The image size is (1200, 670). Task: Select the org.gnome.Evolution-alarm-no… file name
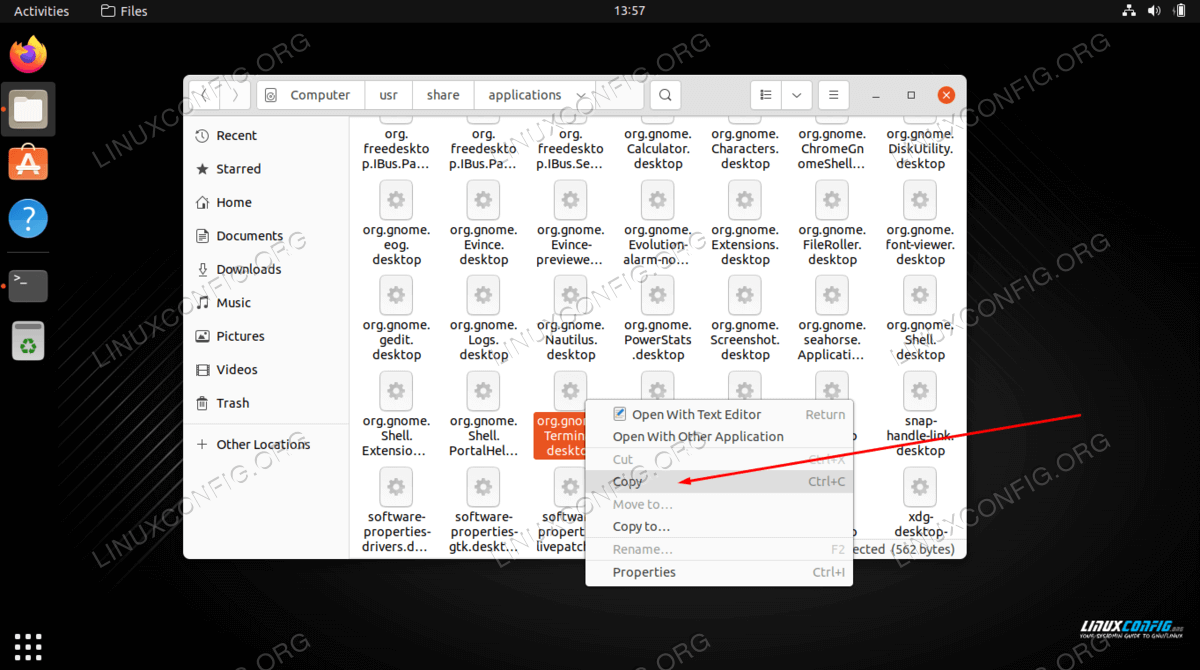tap(657, 245)
